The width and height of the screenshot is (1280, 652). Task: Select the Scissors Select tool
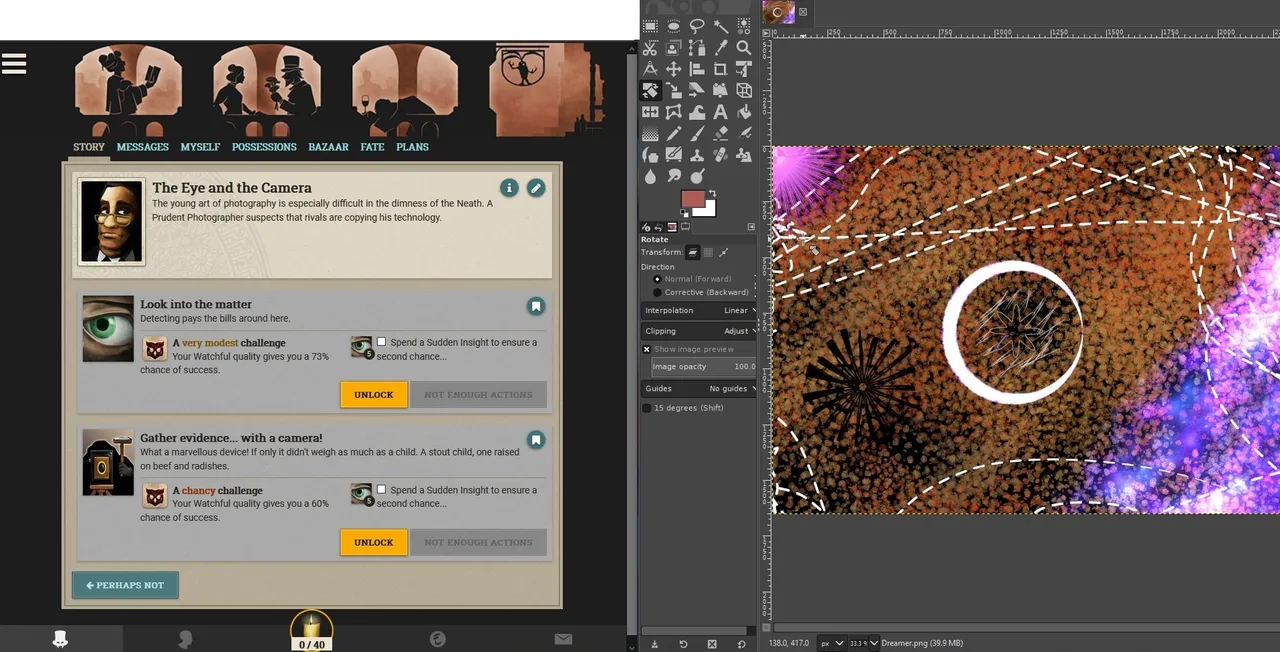(x=650, y=47)
